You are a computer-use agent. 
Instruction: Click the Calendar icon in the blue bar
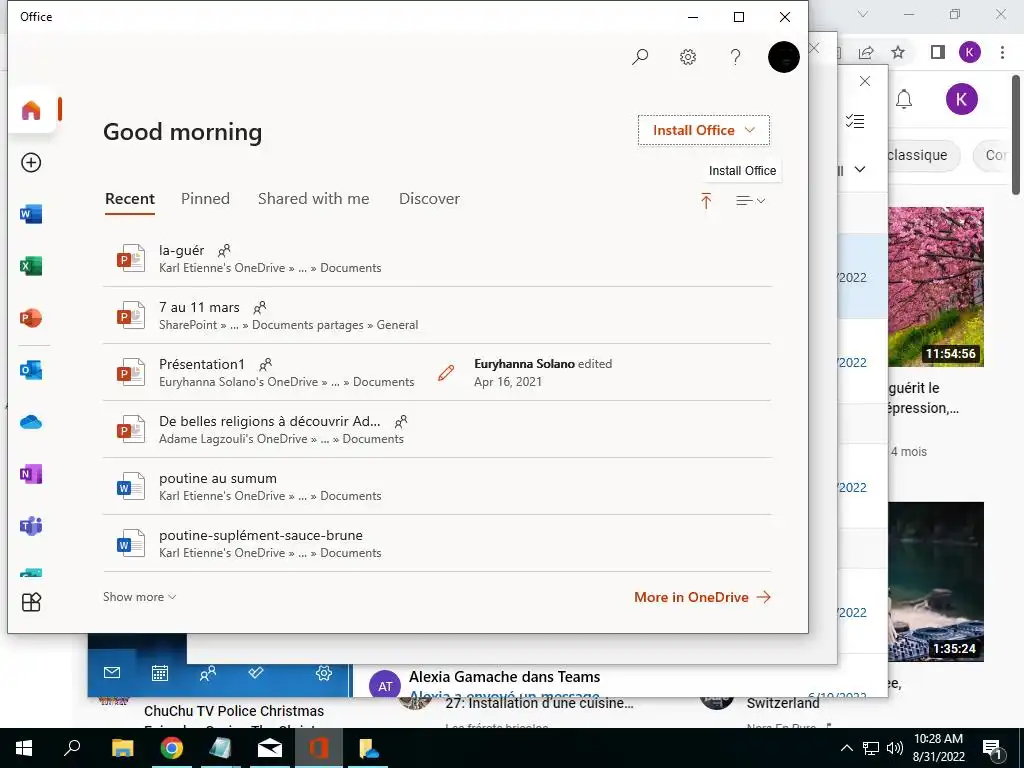click(160, 673)
